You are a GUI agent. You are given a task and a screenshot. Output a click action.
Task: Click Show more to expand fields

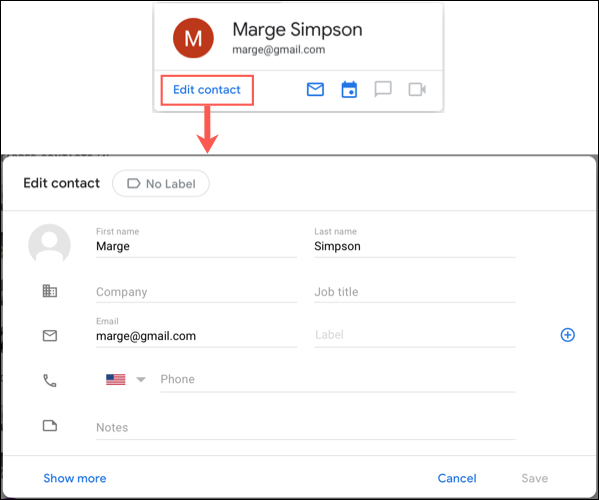point(75,478)
